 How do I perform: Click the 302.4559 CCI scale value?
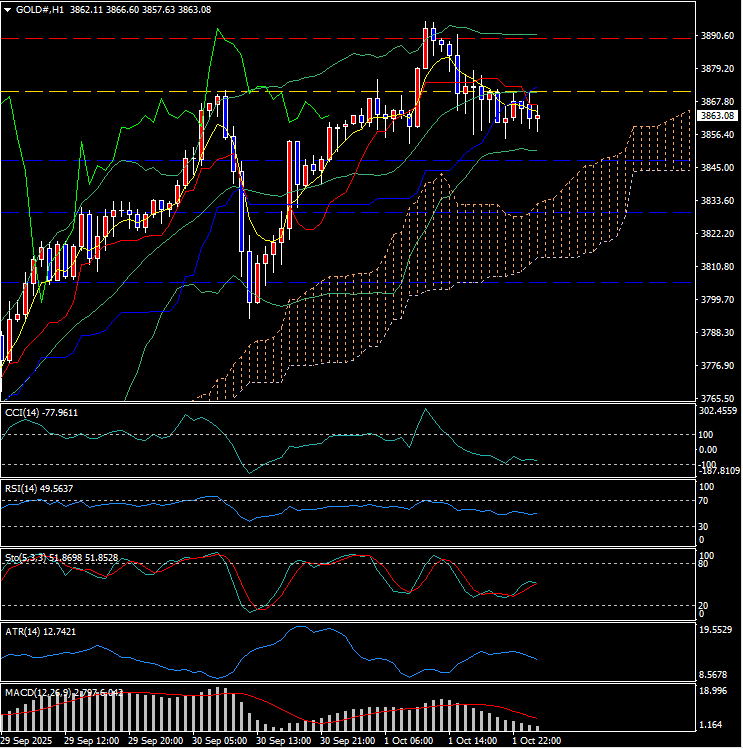pos(719,410)
